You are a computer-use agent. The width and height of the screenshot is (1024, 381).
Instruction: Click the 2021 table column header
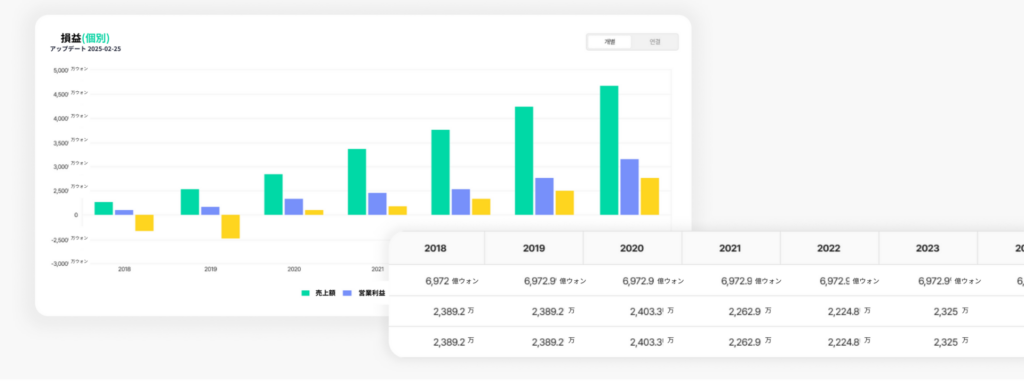pyautogui.click(x=730, y=248)
